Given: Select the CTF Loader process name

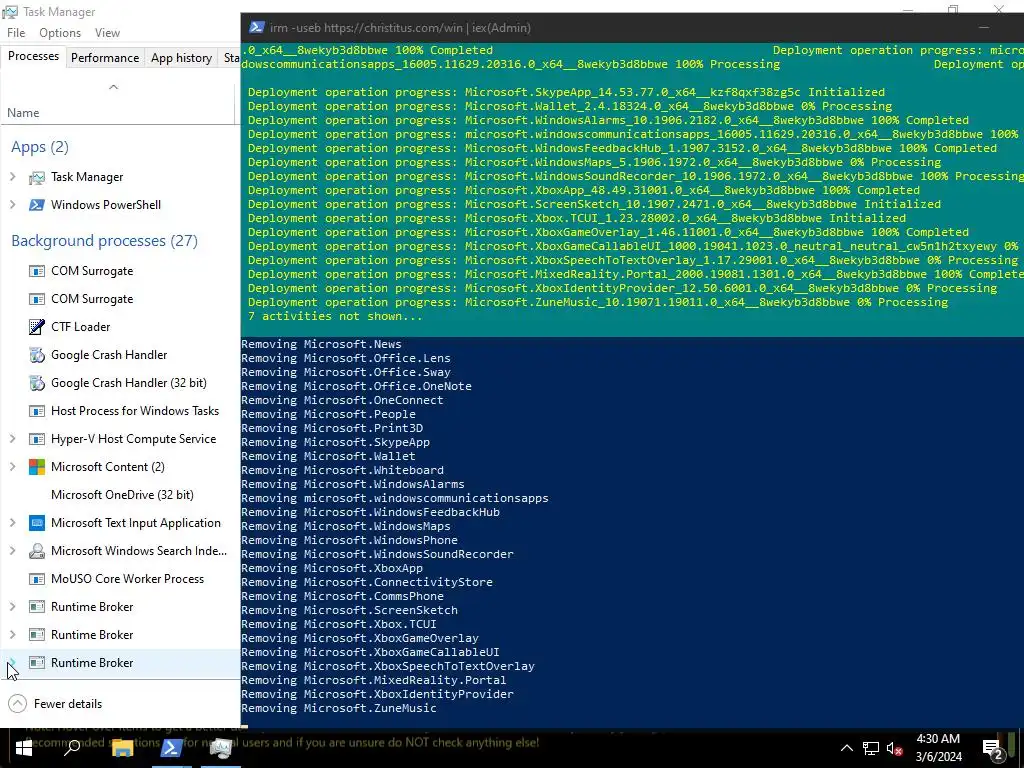Looking at the screenshot, I should [80, 327].
